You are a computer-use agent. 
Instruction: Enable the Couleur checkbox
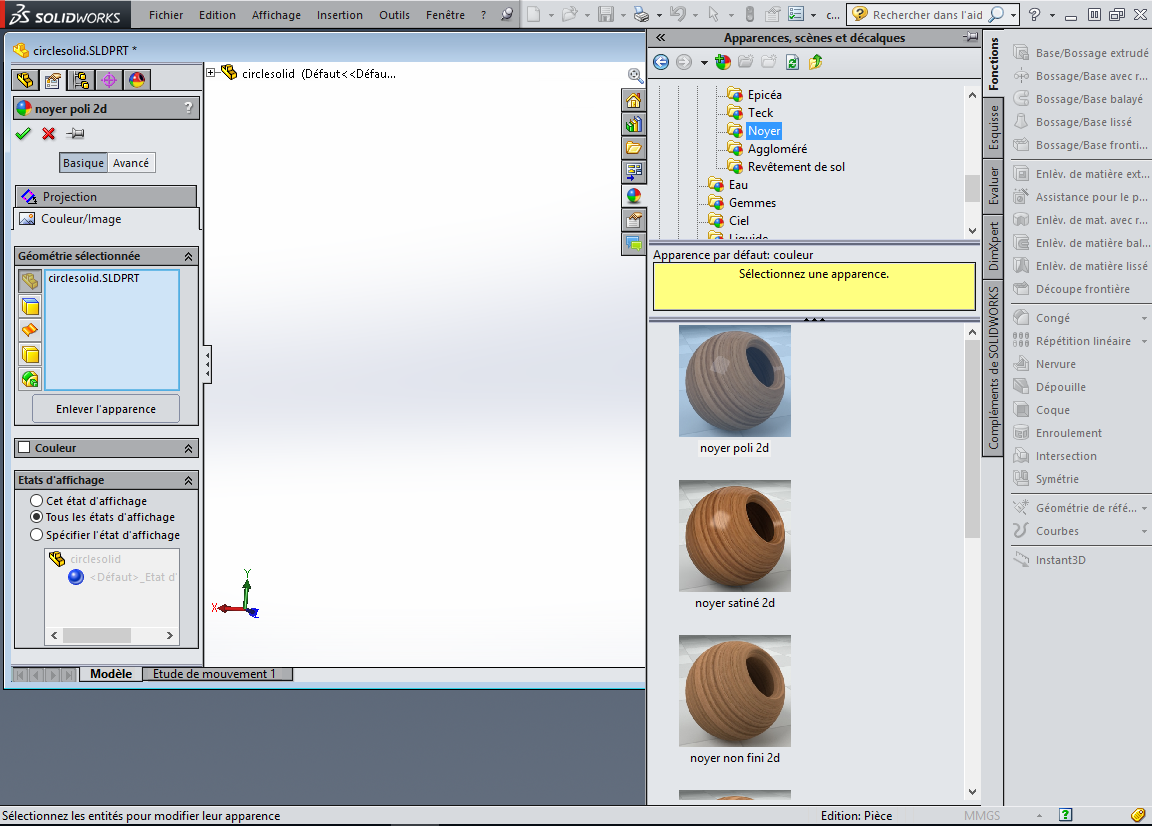24,448
